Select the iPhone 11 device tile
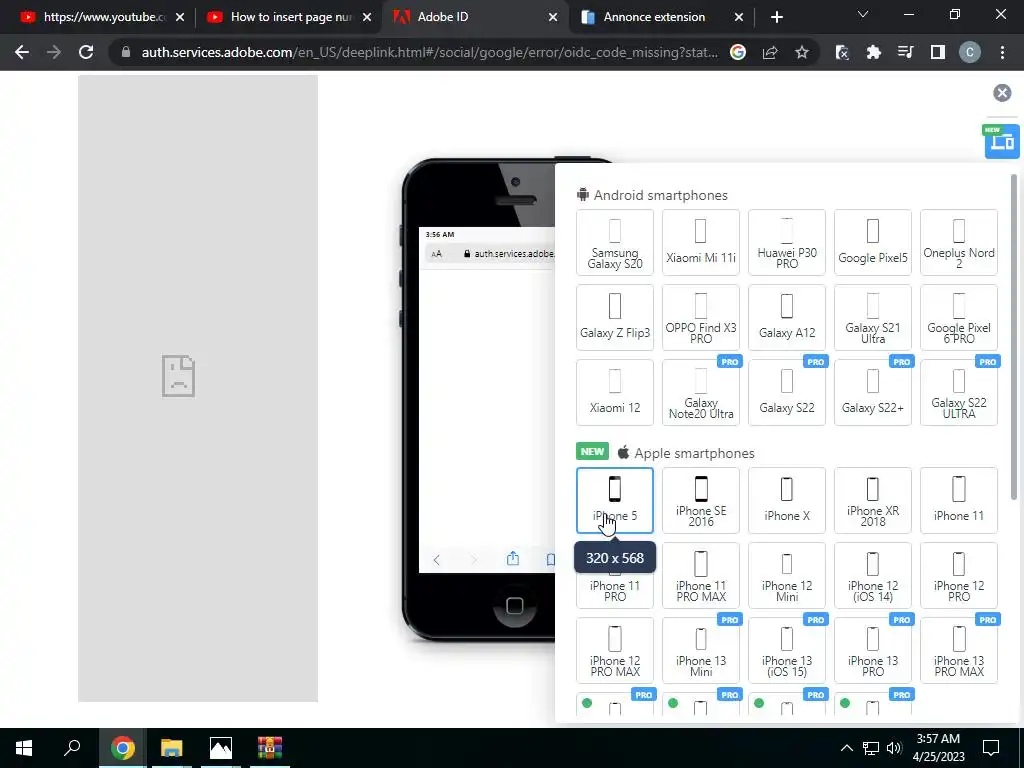The width and height of the screenshot is (1024, 768). [959, 500]
